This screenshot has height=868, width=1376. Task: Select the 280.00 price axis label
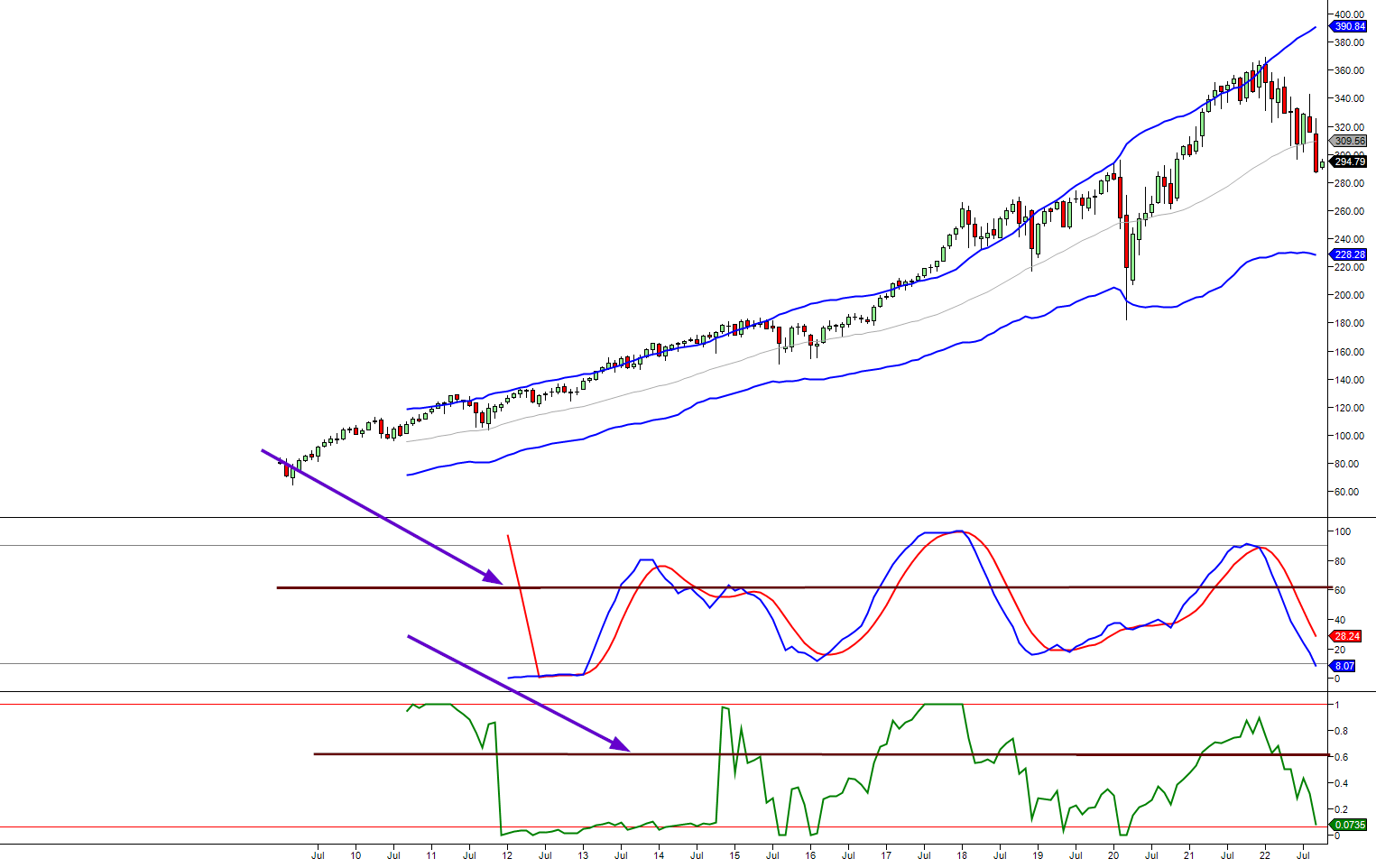click(x=1349, y=183)
